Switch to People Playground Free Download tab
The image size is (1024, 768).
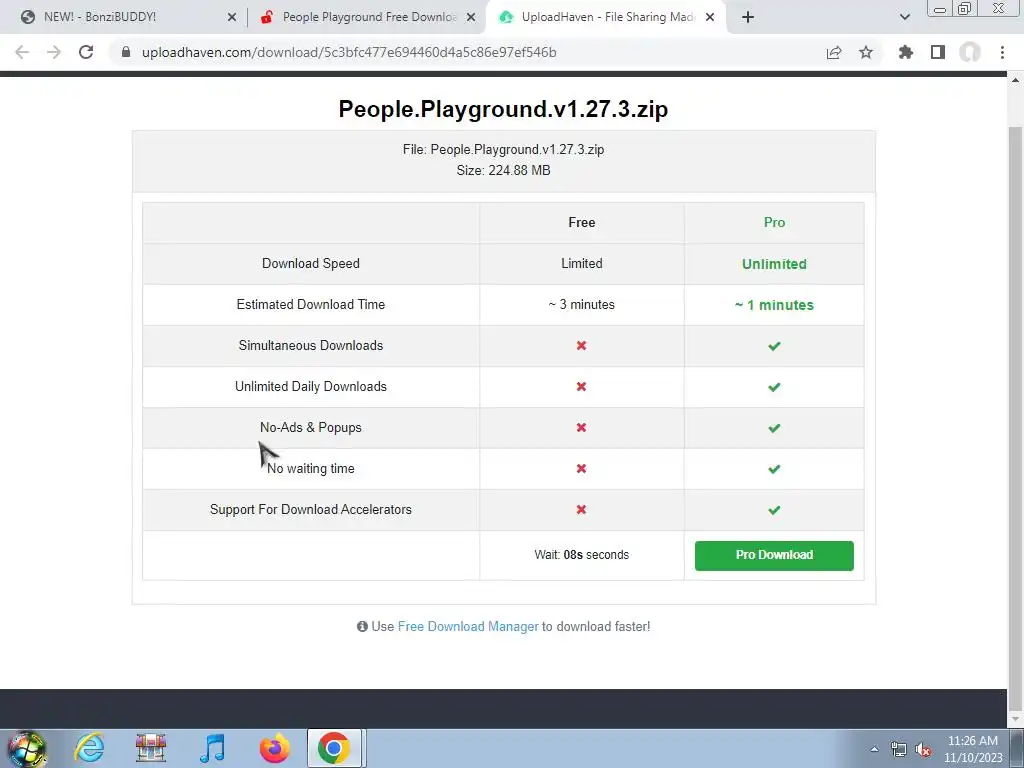(368, 17)
